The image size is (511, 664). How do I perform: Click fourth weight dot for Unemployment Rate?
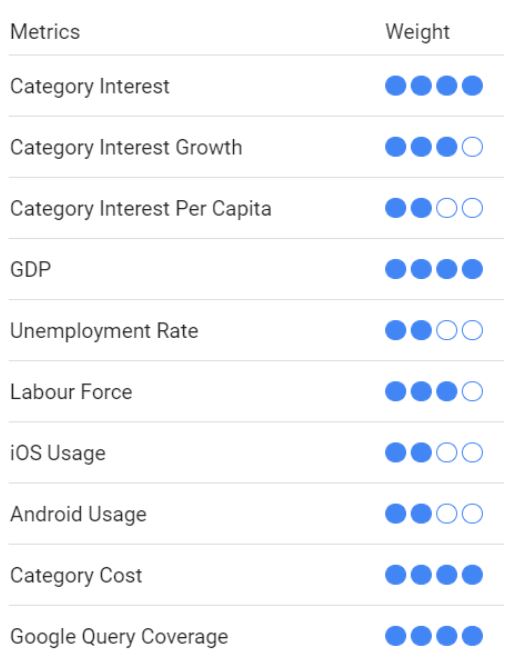[x=472, y=330]
